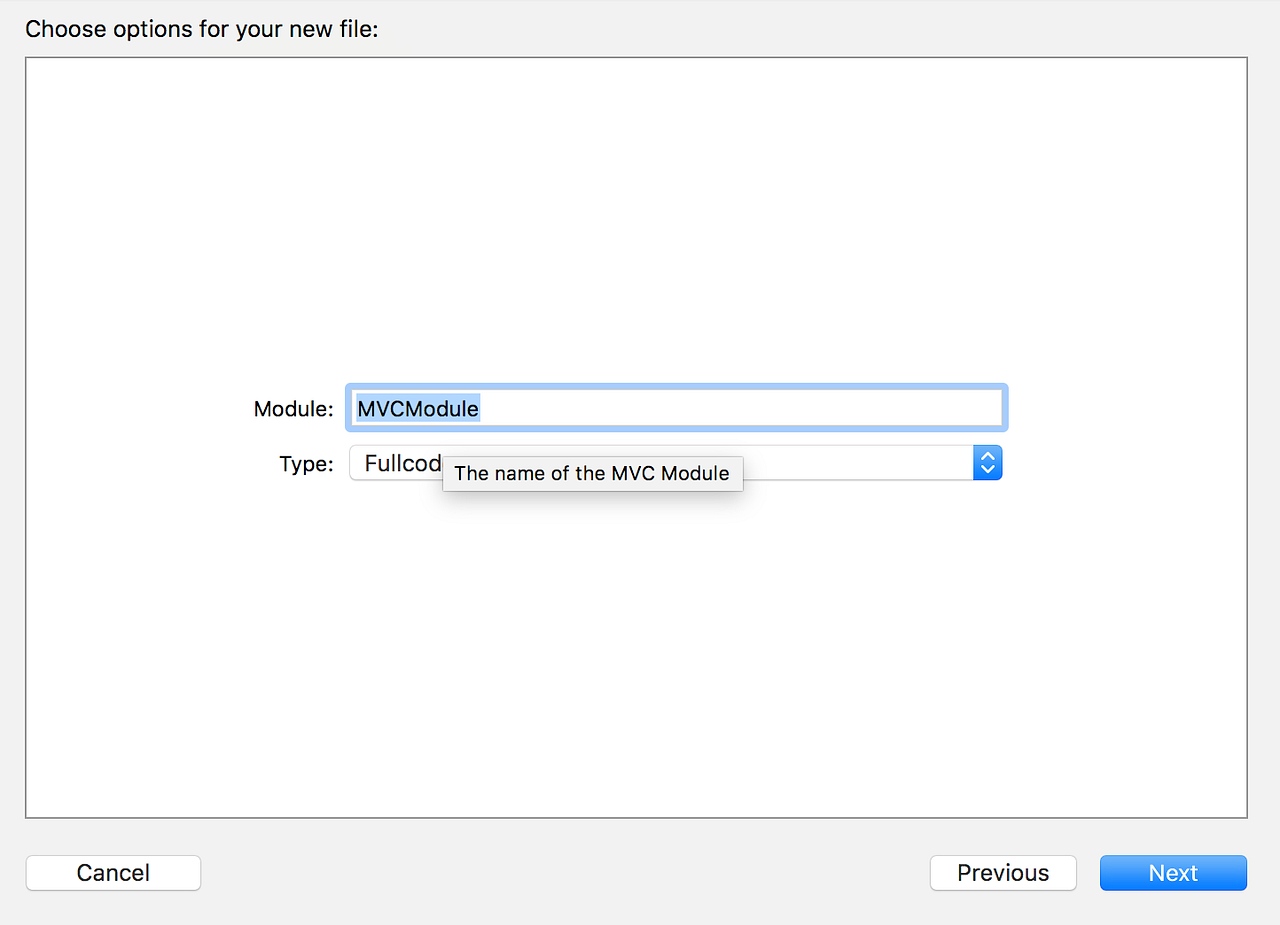1280x925 pixels.
Task: Click the blue up arrow on Type selector
Action: coord(987,457)
